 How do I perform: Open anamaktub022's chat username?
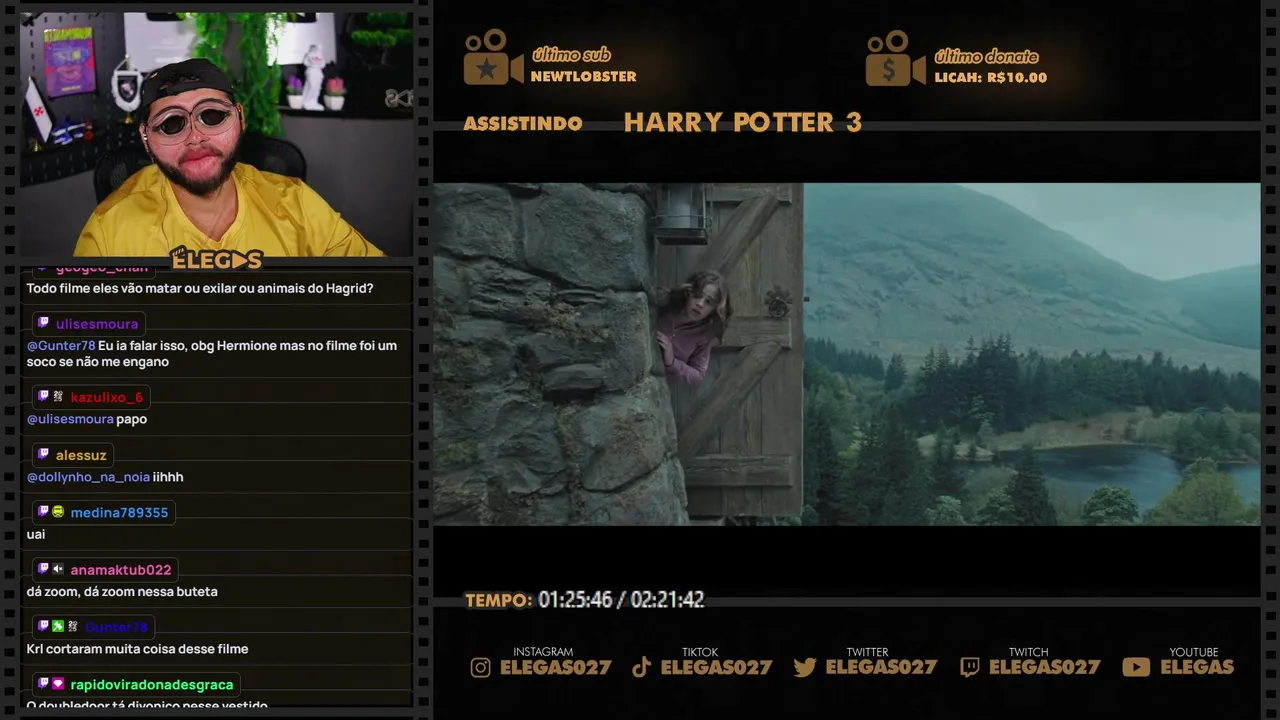tap(121, 570)
